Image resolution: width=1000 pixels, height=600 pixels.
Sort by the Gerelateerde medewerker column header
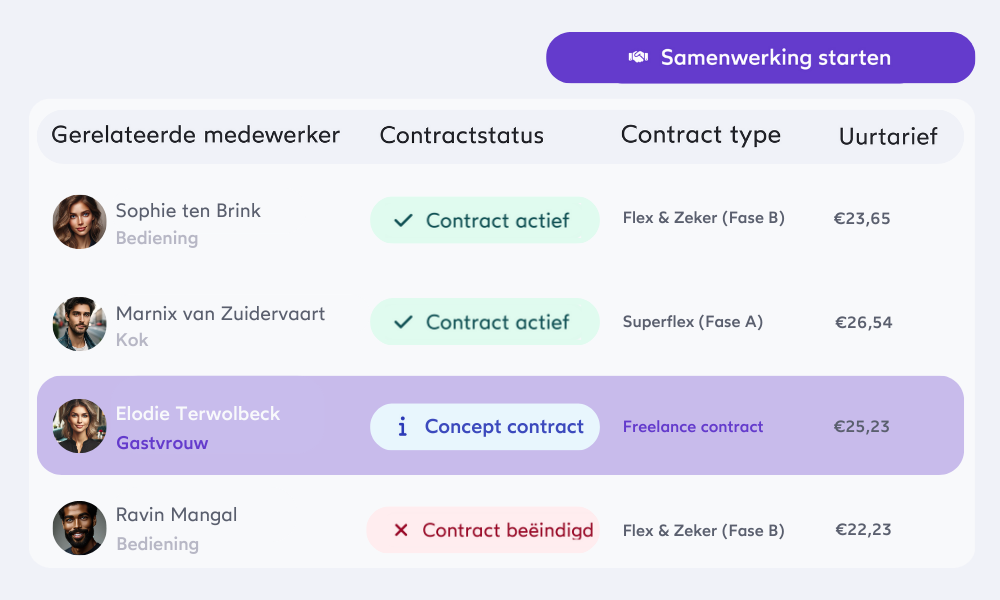click(x=195, y=135)
